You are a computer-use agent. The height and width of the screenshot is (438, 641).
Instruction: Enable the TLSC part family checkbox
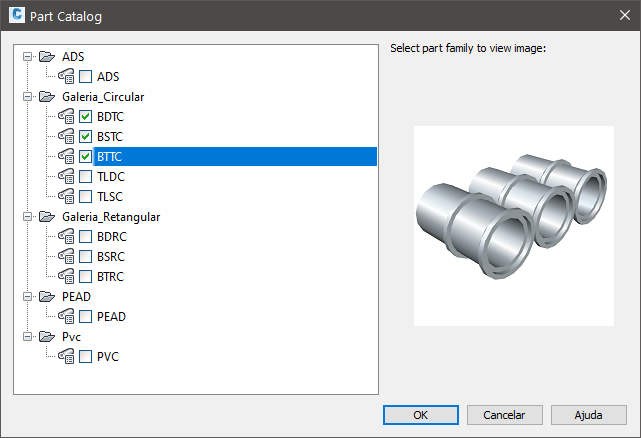click(85, 197)
